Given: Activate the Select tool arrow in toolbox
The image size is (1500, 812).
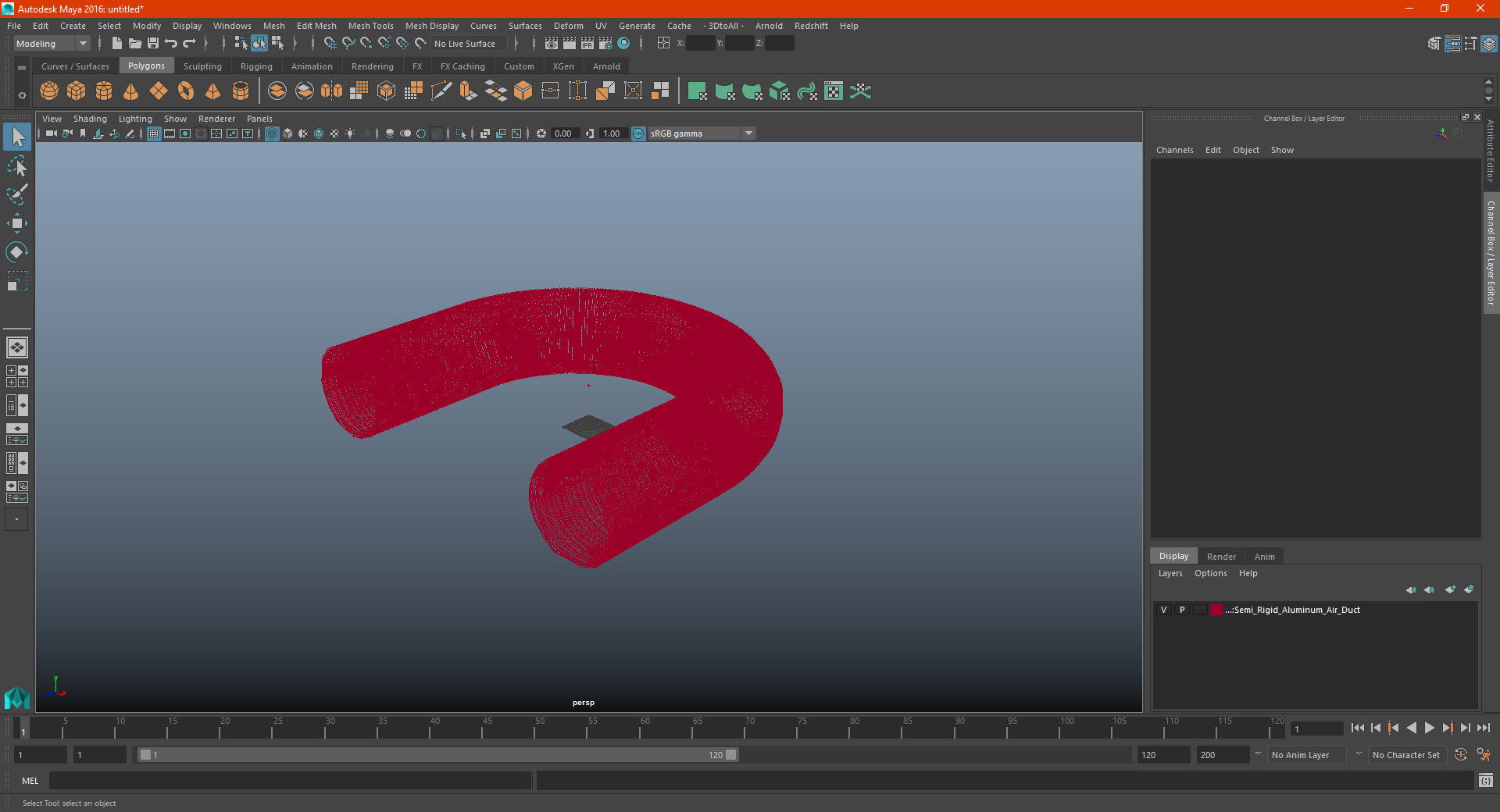Looking at the screenshot, I should click(17, 137).
